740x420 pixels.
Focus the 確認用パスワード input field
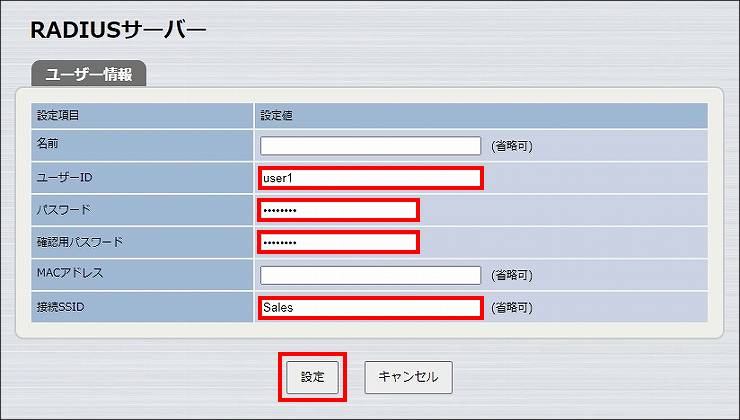click(338, 242)
